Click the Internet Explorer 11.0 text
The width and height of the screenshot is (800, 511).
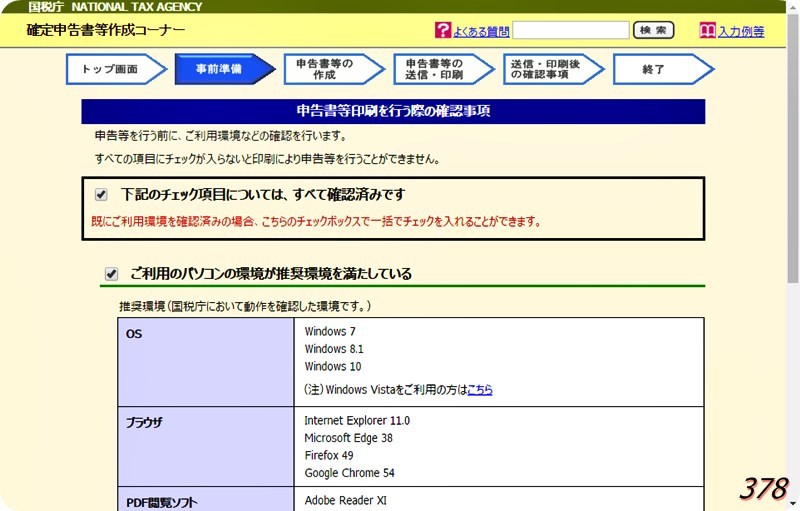tap(357, 421)
